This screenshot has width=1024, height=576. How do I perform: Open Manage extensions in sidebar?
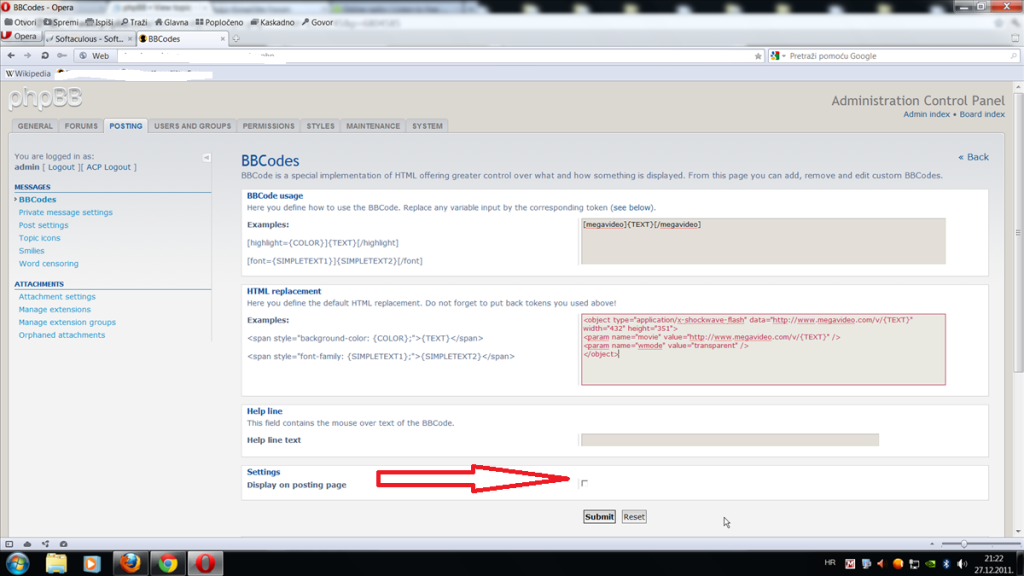pos(54,310)
